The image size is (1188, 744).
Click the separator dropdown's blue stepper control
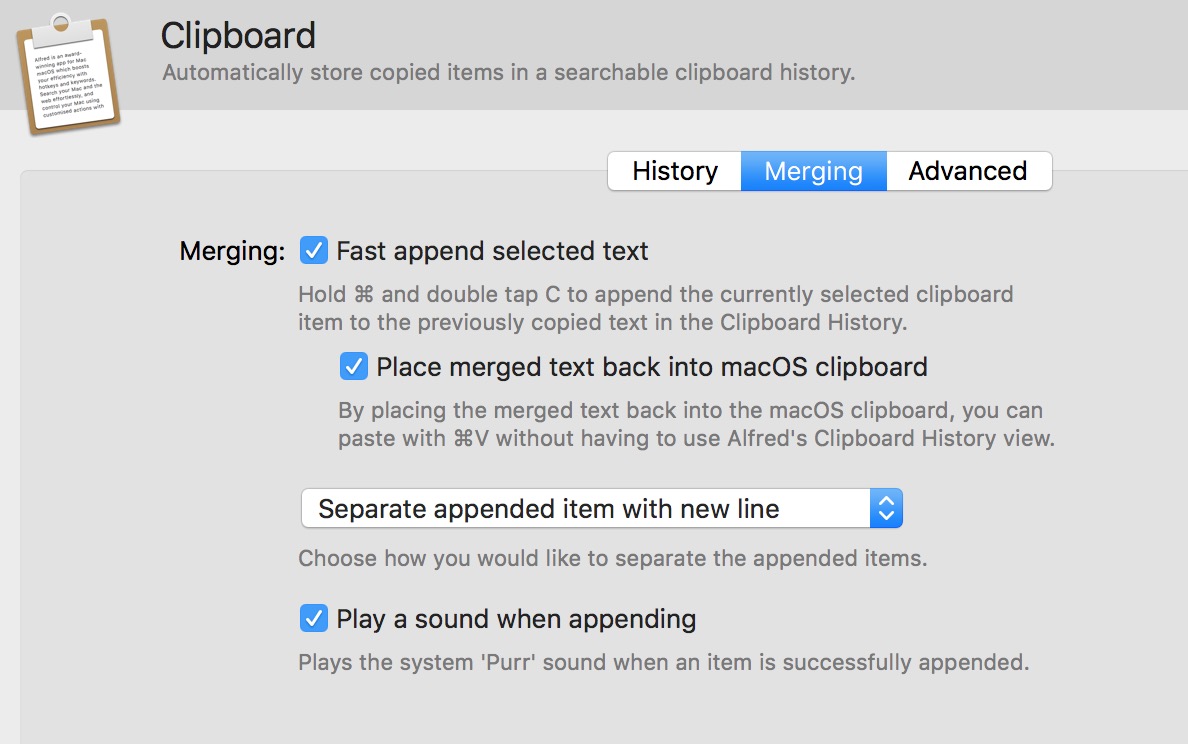(886, 508)
